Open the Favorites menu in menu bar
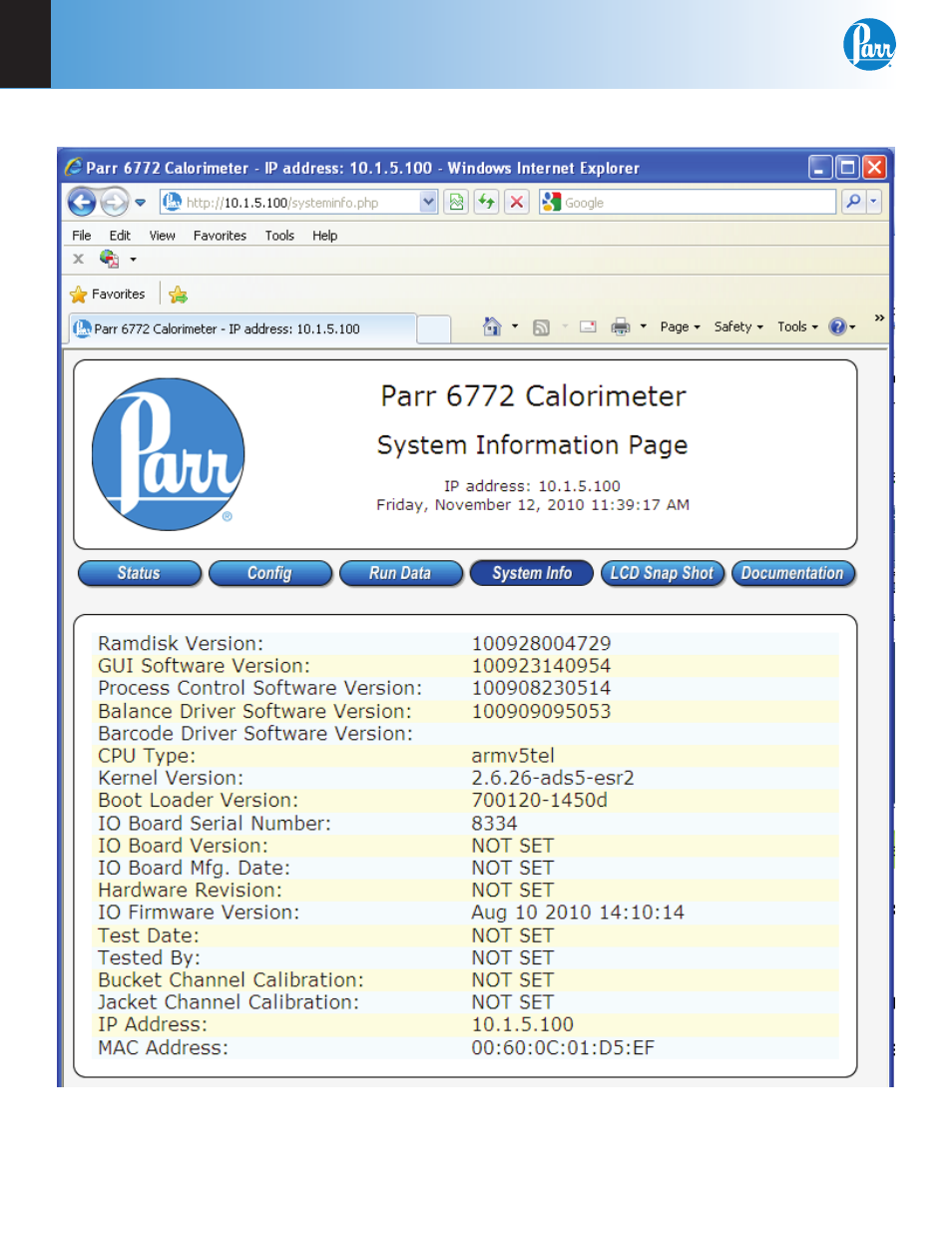 [220, 236]
